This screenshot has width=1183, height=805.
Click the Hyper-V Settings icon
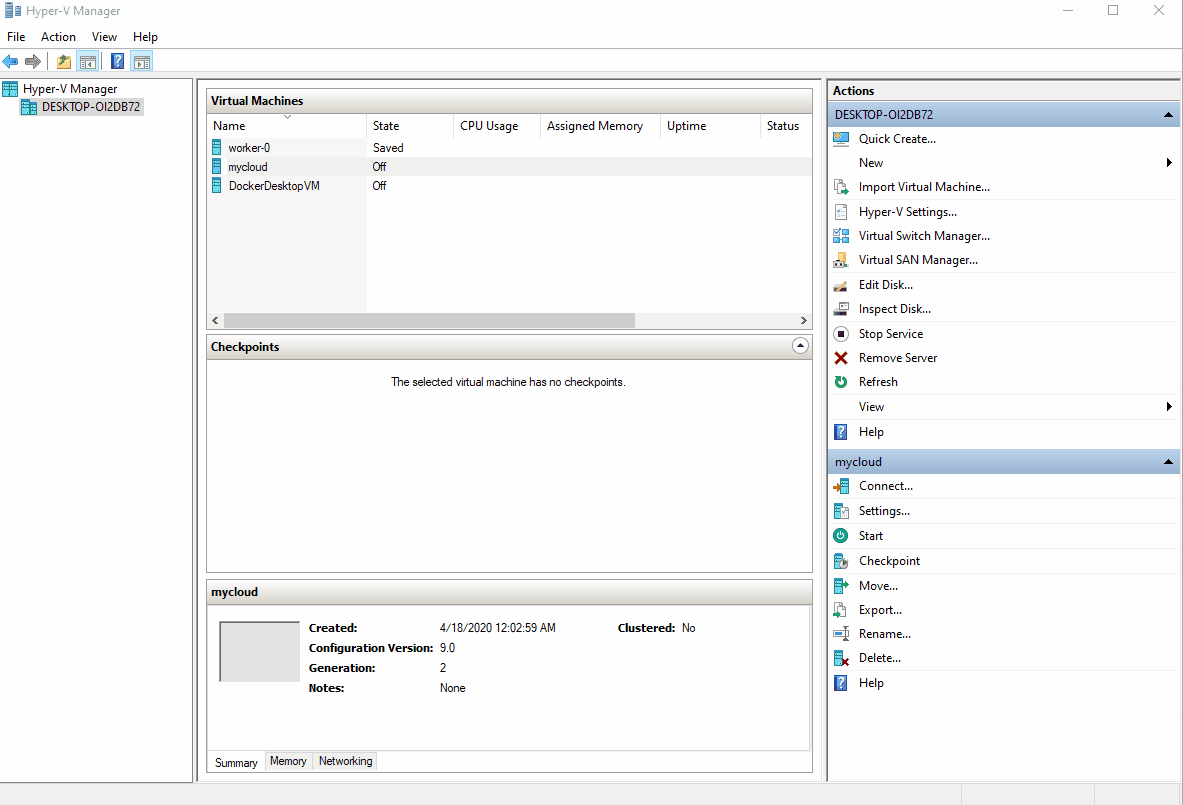(x=840, y=212)
